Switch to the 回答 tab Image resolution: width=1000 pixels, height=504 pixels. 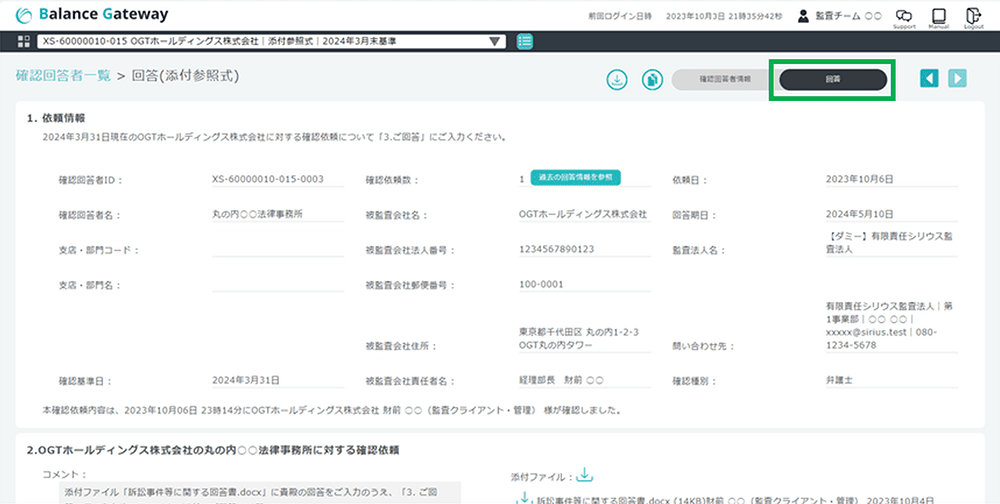[x=832, y=79]
